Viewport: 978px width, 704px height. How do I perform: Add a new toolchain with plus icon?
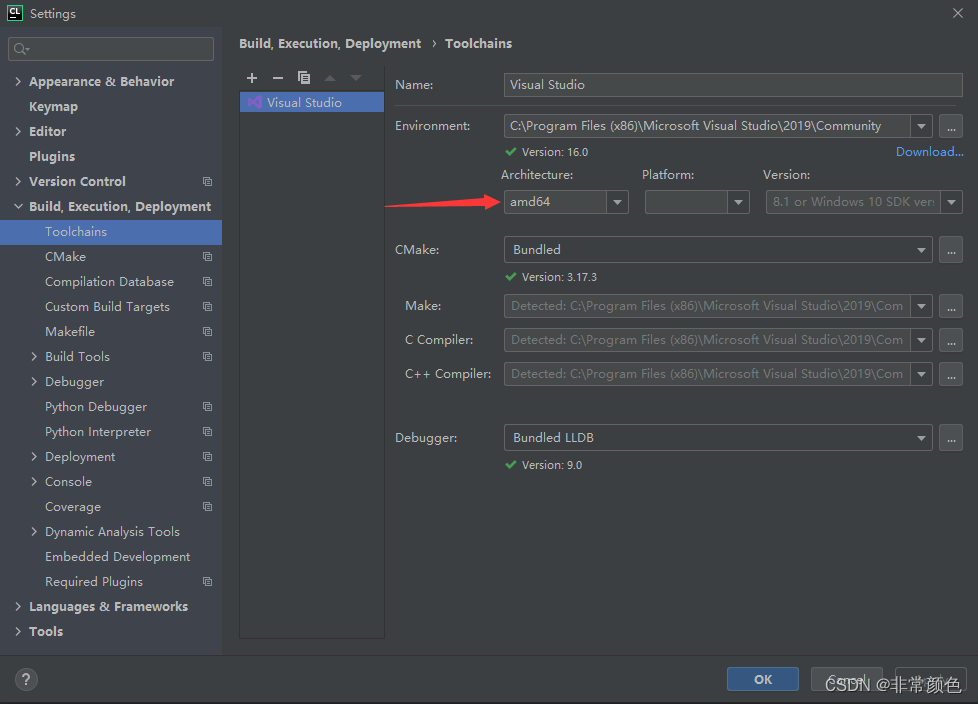click(x=252, y=78)
